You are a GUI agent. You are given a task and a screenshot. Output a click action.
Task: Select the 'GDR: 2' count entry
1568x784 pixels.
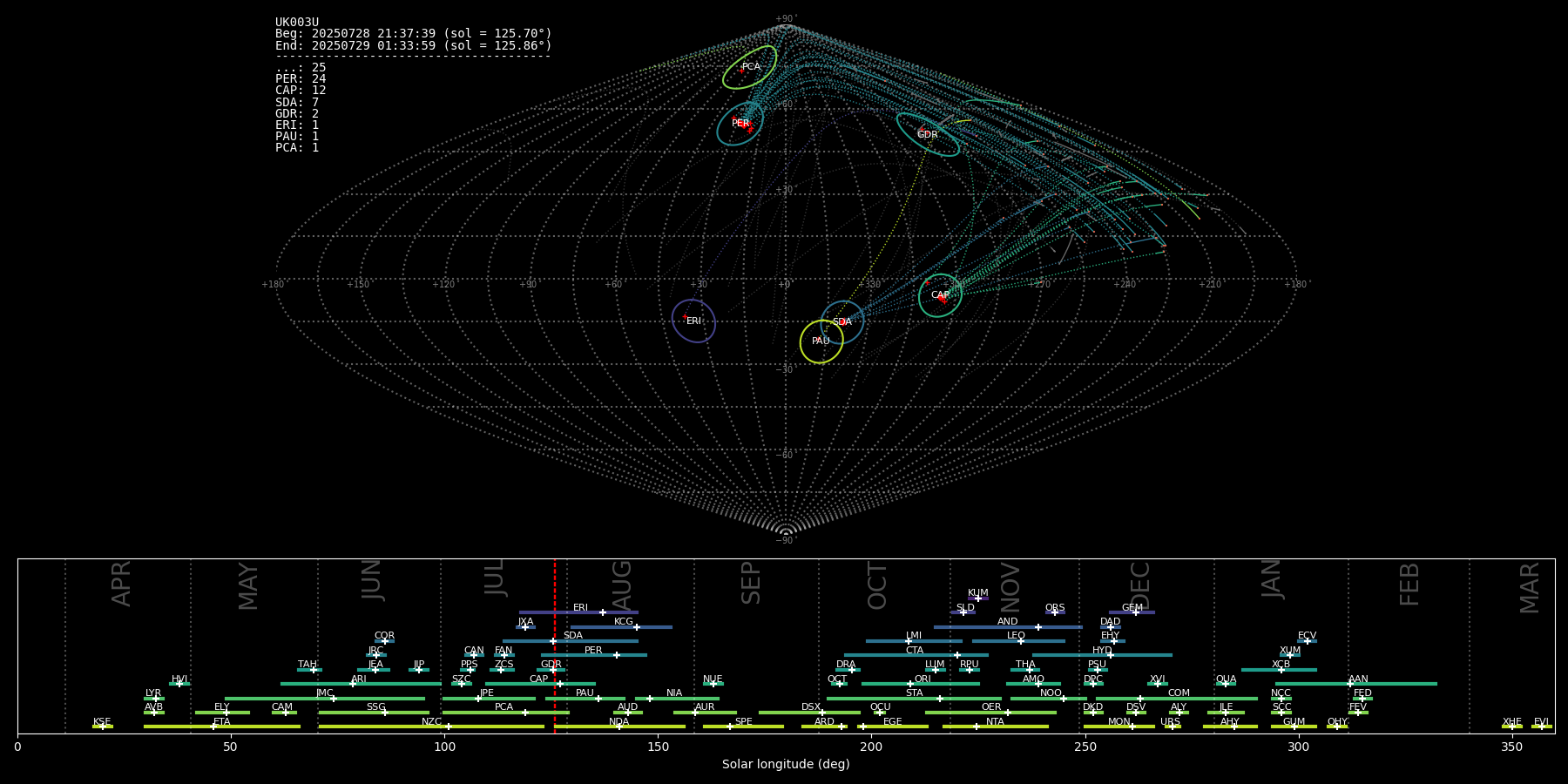click(x=297, y=114)
